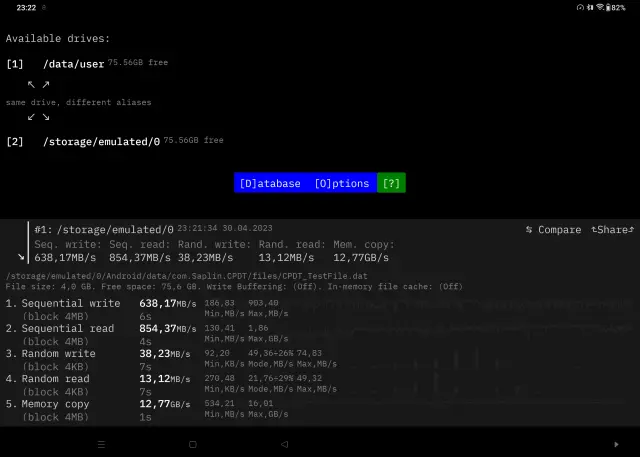Open the [O]ptions menu
Viewport: 640px width, 457px height.
[x=341, y=184]
